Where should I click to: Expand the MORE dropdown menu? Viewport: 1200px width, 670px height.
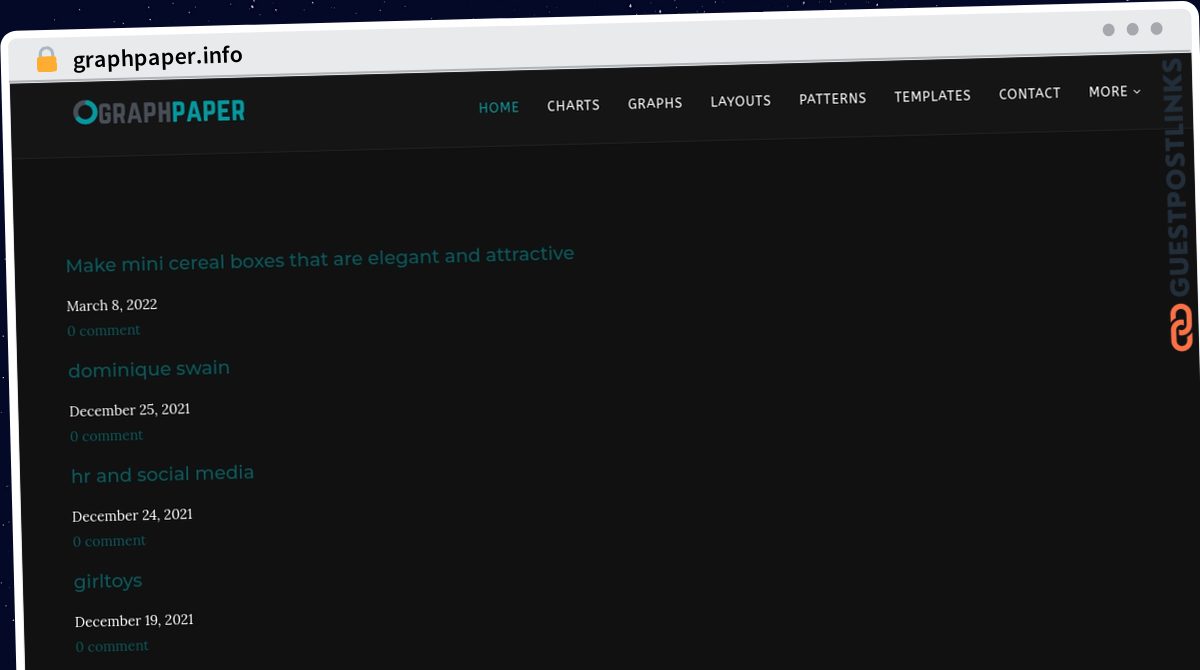[1114, 91]
